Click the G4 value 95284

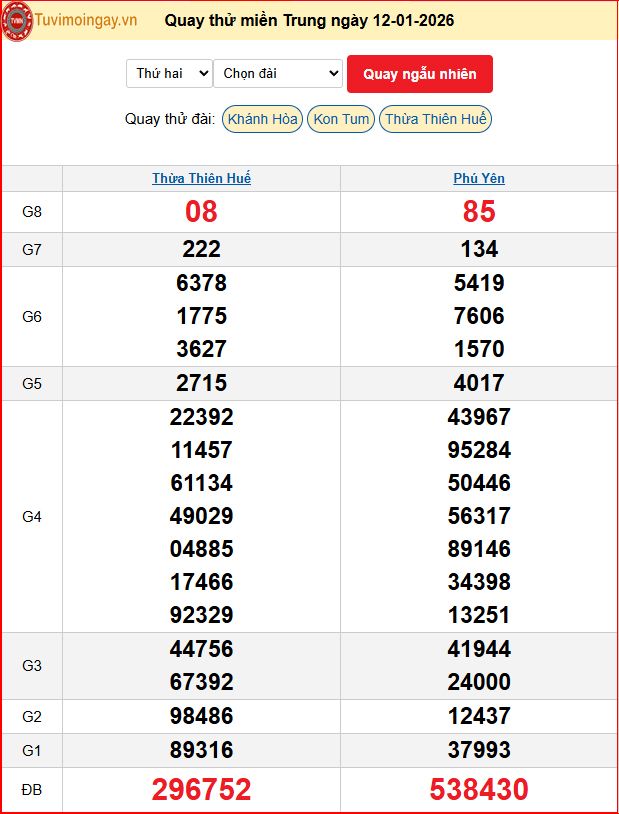(x=479, y=450)
